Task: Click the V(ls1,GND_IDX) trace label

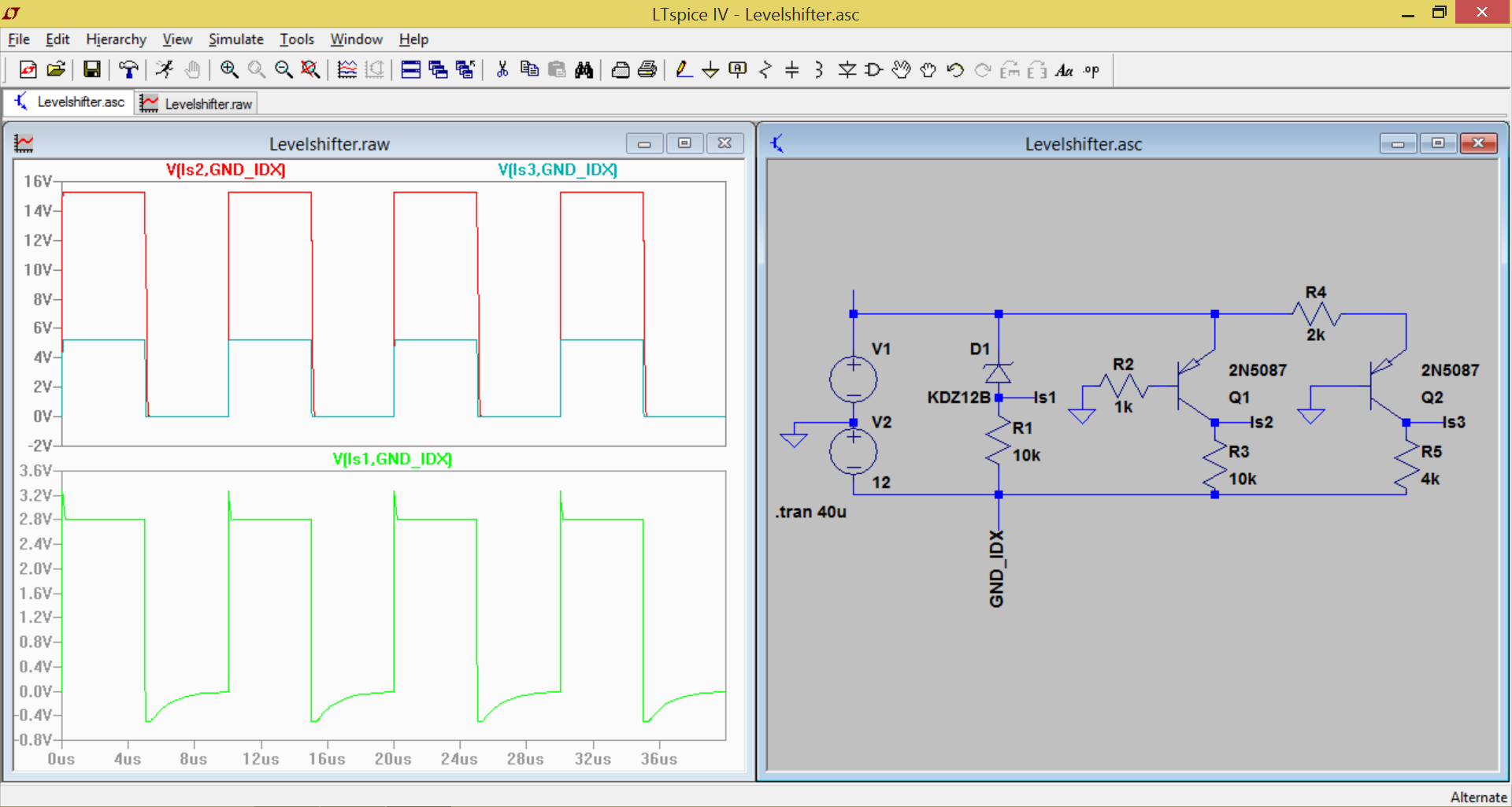Action: (392, 459)
